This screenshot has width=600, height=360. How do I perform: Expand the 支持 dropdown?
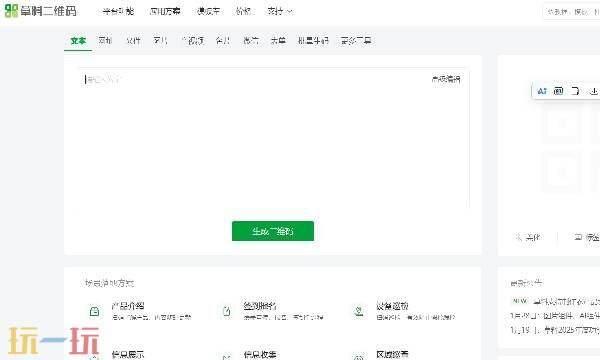pyautogui.click(x=280, y=11)
